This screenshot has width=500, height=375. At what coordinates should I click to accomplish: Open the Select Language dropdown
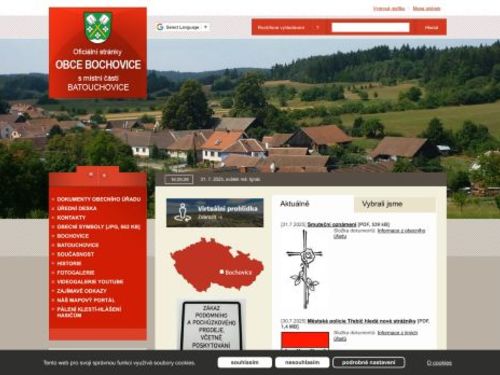point(183,27)
